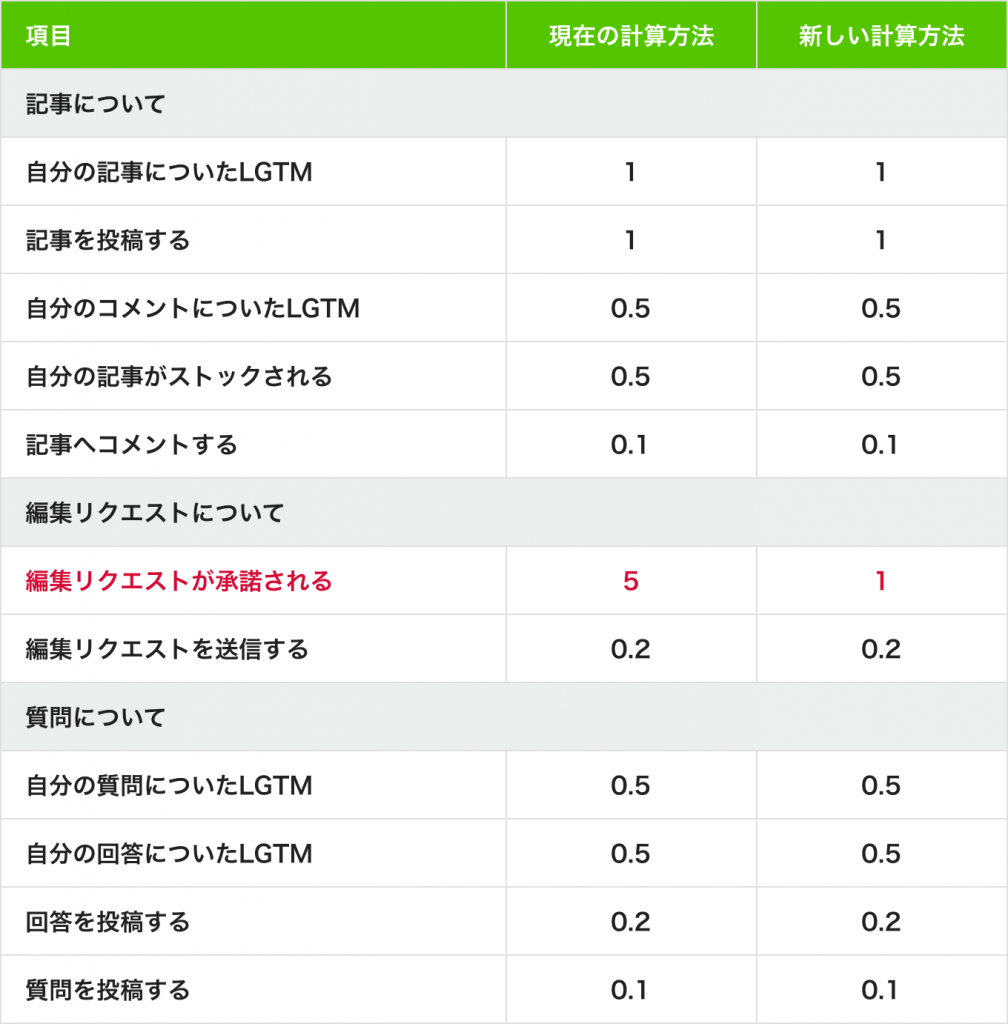The height and width of the screenshot is (1024, 1008).
Task: Click the 自分の回答についたLGTM label
Action: (169, 853)
